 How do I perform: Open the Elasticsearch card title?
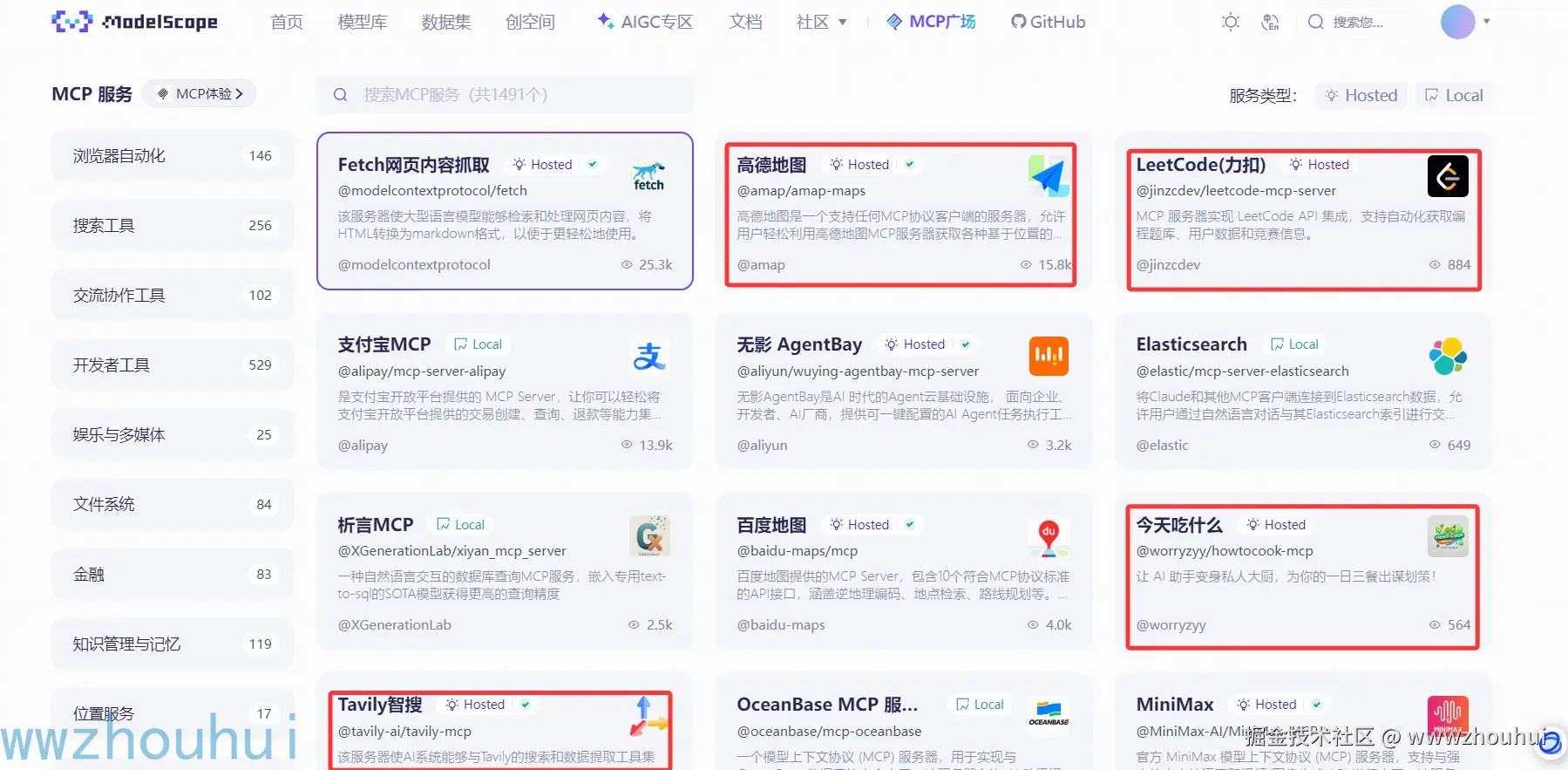[x=1191, y=344]
